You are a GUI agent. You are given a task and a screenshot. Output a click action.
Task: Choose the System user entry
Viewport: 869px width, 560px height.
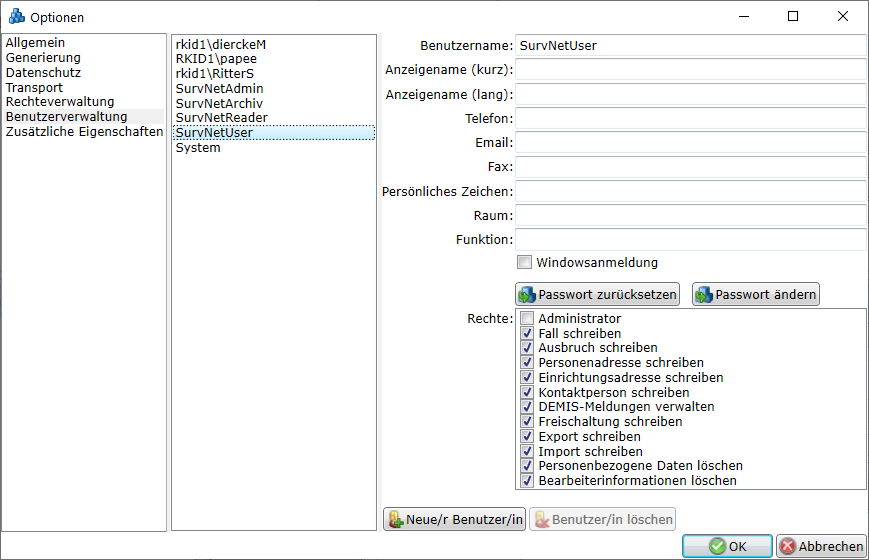point(198,148)
